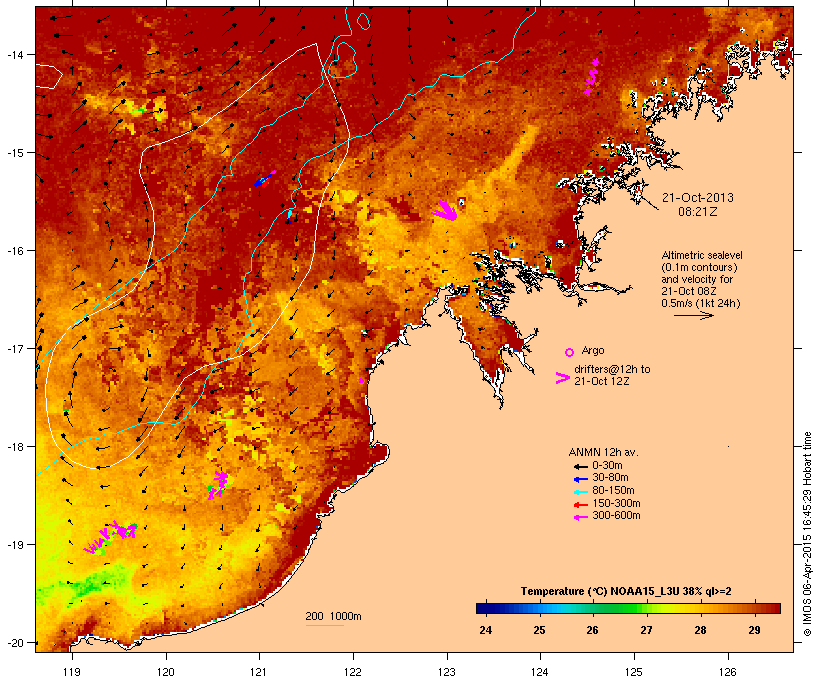The image size is (820, 680).
Task: Click the magenta drifter track near 124.5E, 14.3S
Action: (x=591, y=77)
